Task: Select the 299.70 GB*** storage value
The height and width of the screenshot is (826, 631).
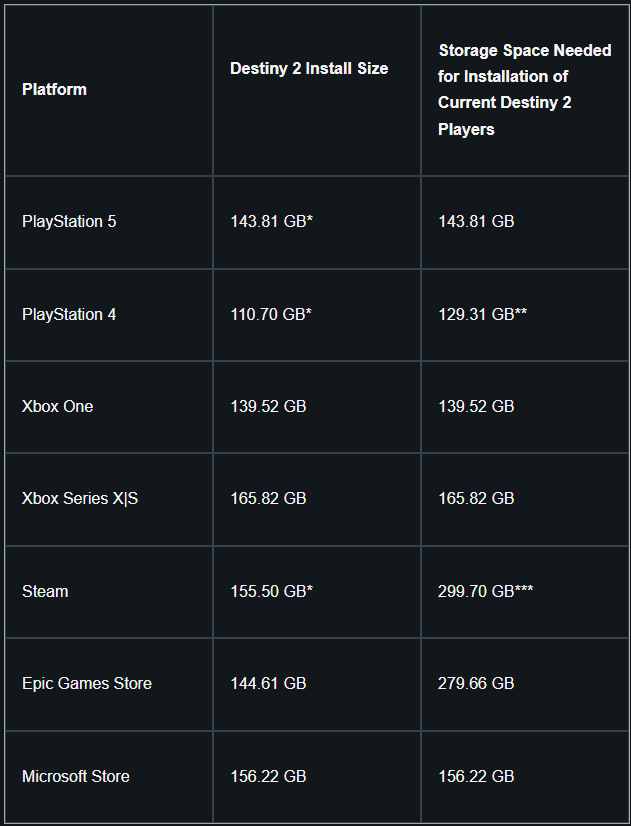Action: [x=485, y=591]
